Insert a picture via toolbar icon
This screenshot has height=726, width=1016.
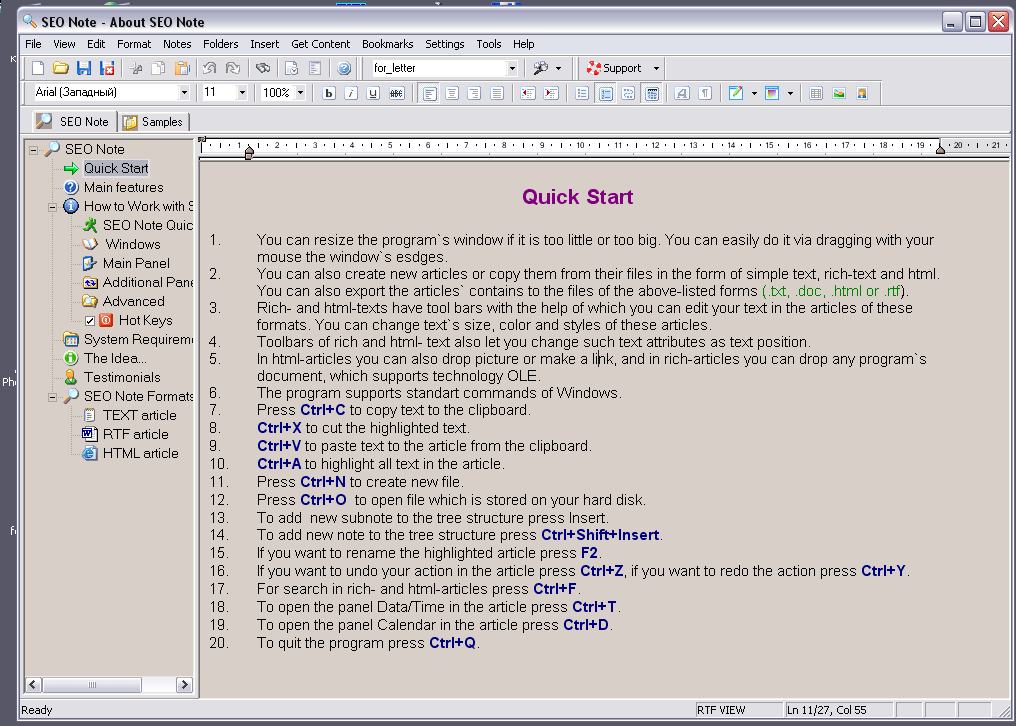click(x=839, y=93)
